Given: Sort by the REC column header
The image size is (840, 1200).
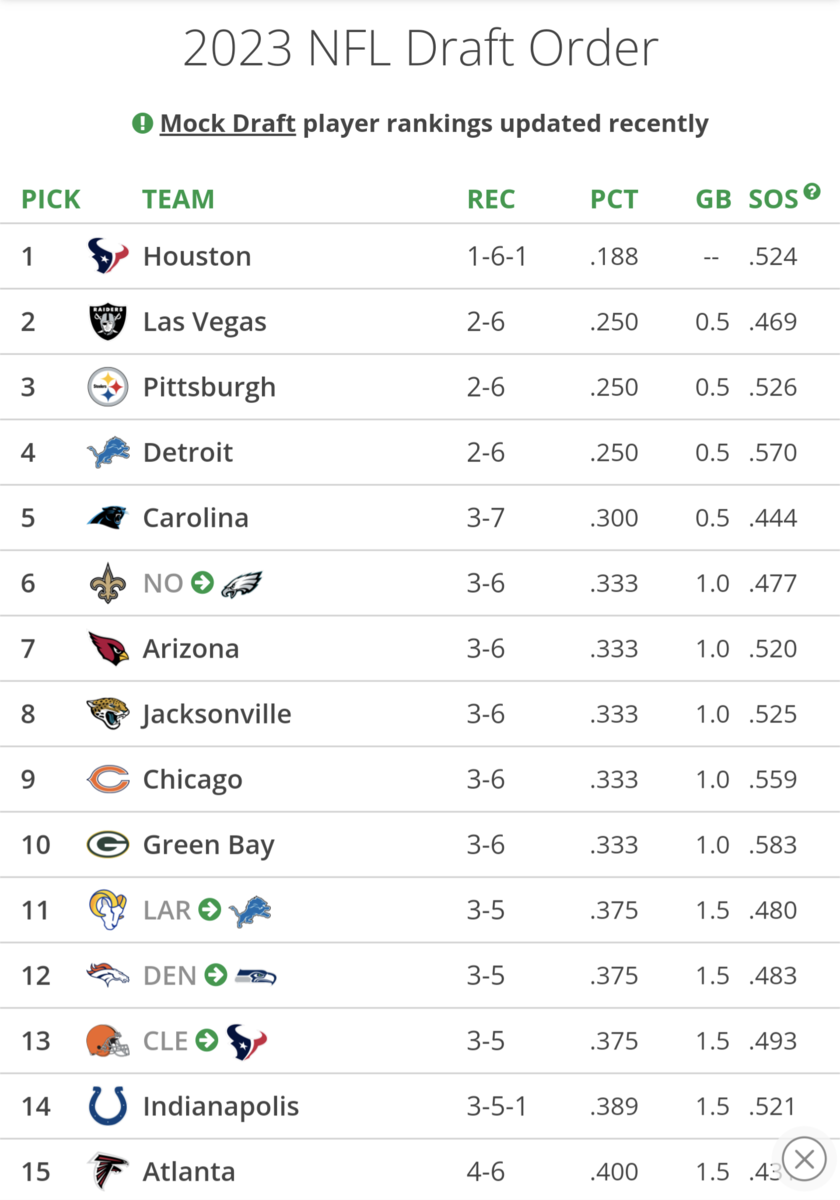Looking at the screenshot, I should tap(491, 199).
